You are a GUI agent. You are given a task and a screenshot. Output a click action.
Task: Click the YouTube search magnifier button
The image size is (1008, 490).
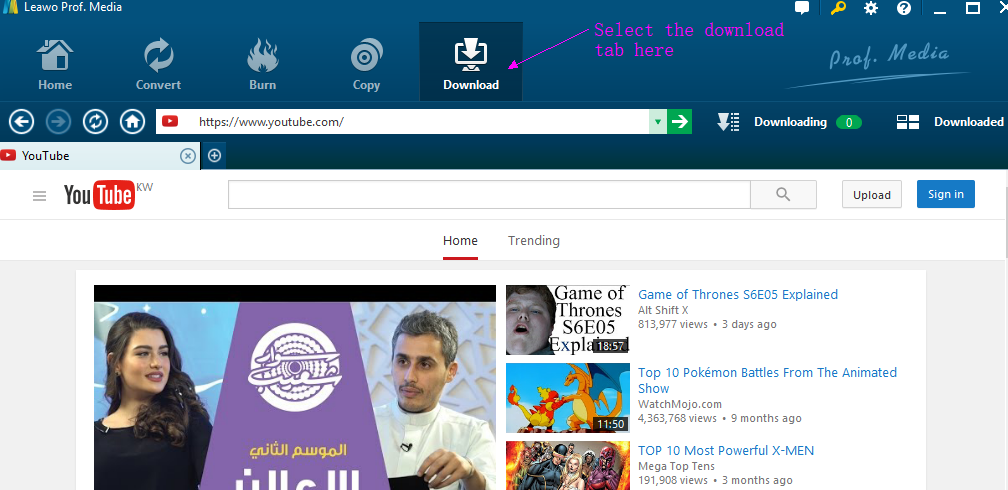coord(783,194)
